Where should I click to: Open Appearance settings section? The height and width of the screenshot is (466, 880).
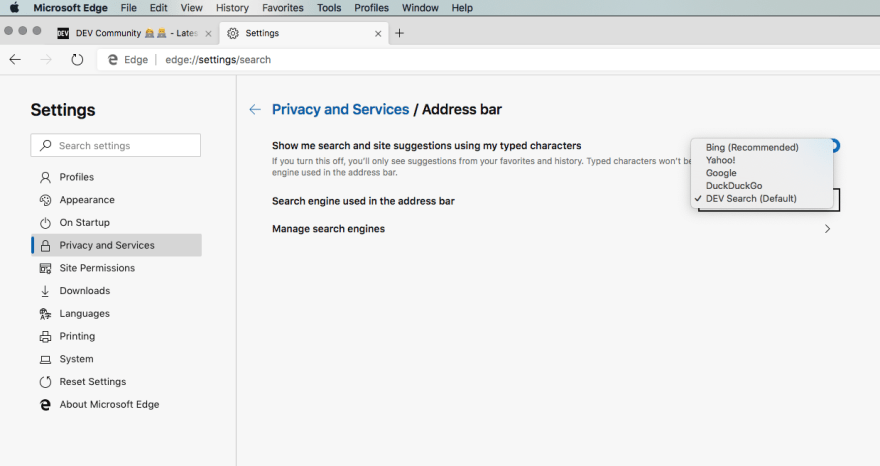tap(116, 200)
